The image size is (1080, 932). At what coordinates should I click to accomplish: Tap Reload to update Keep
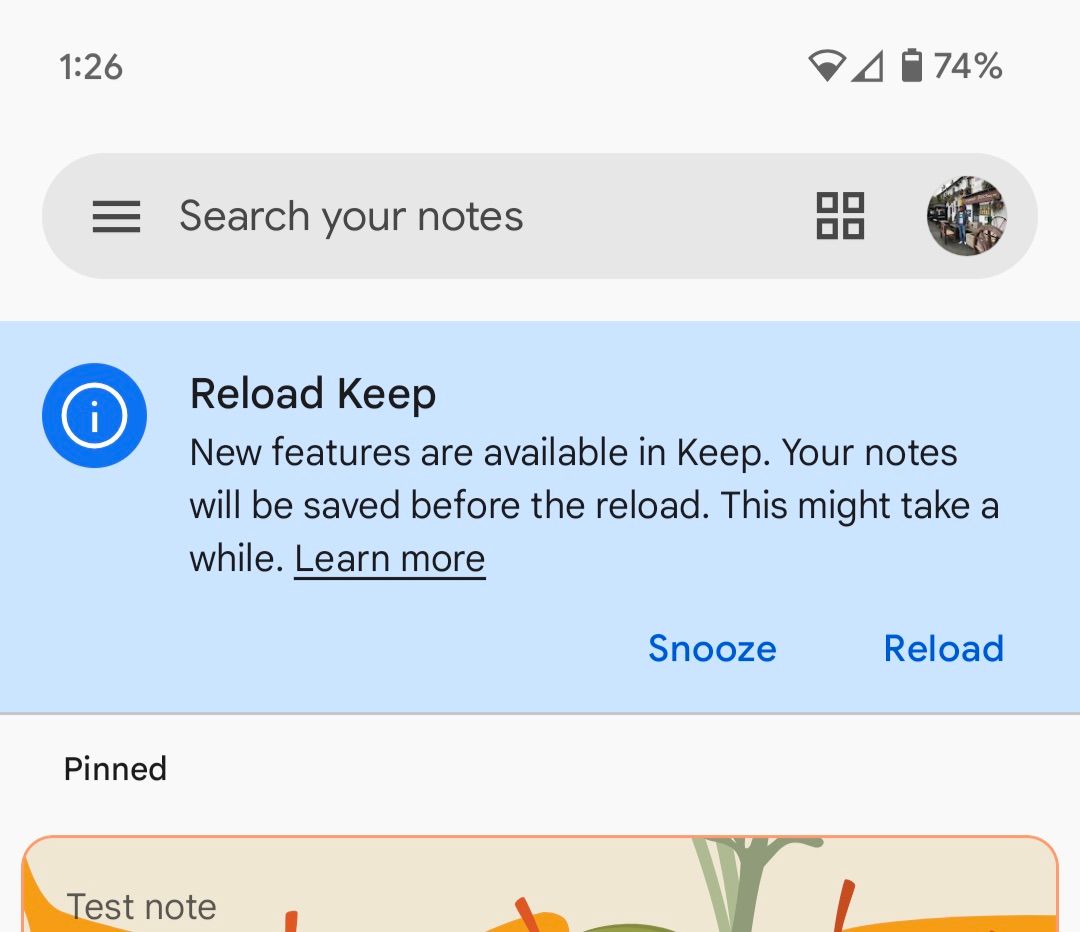(x=943, y=648)
